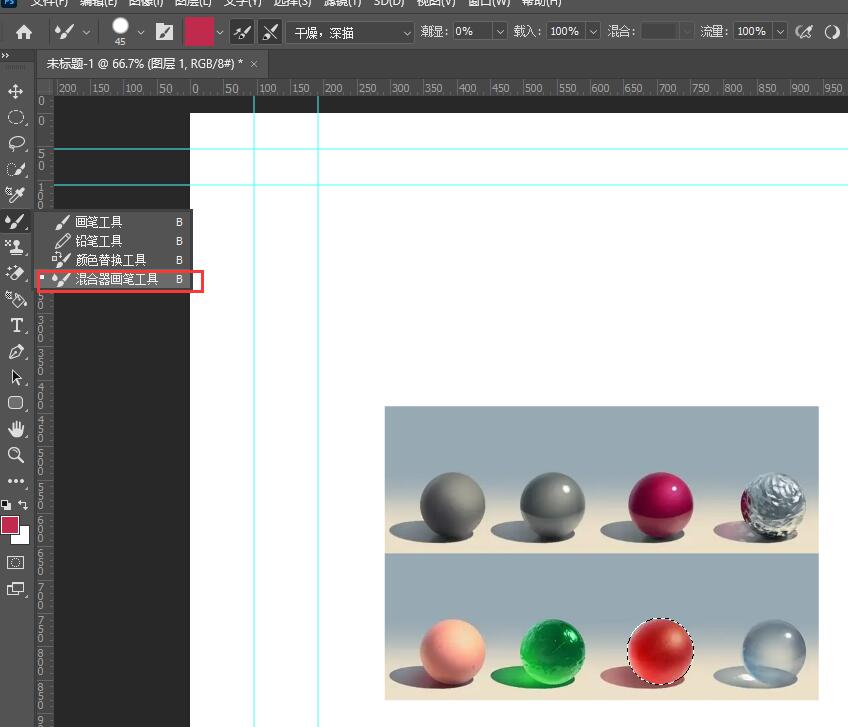The height and width of the screenshot is (727, 848).
Task: Set the foreground color swatch
Action: tap(10, 525)
